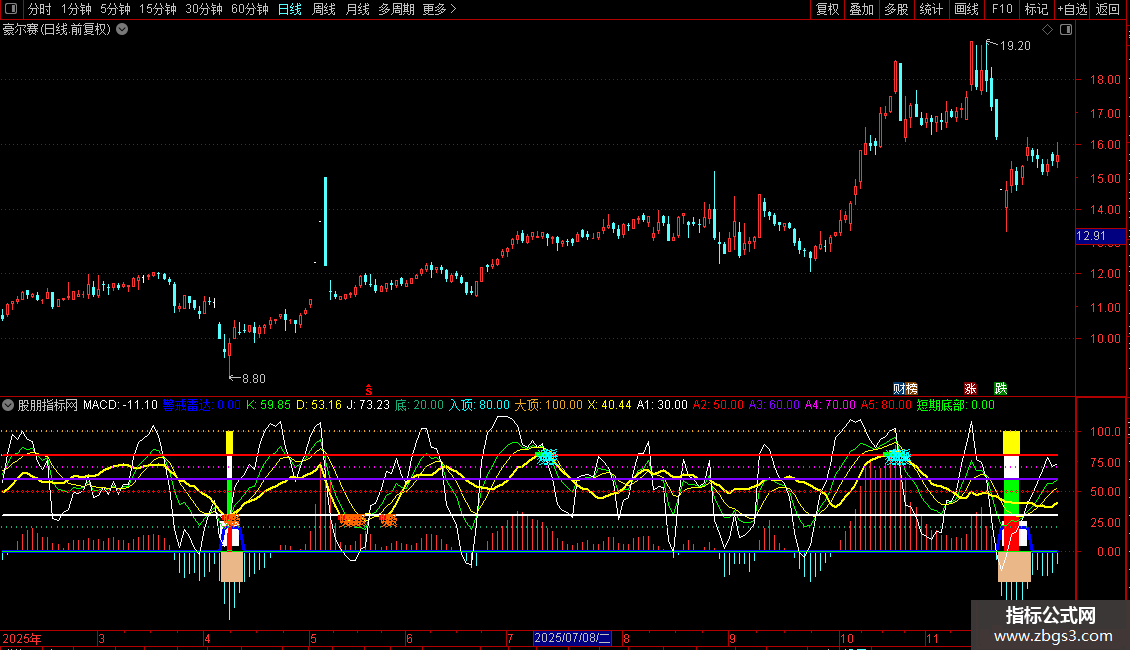The image size is (1130, 650).
Task: Select the 5分钟 period
Action: pyautogui.click(x=115, y=9)
